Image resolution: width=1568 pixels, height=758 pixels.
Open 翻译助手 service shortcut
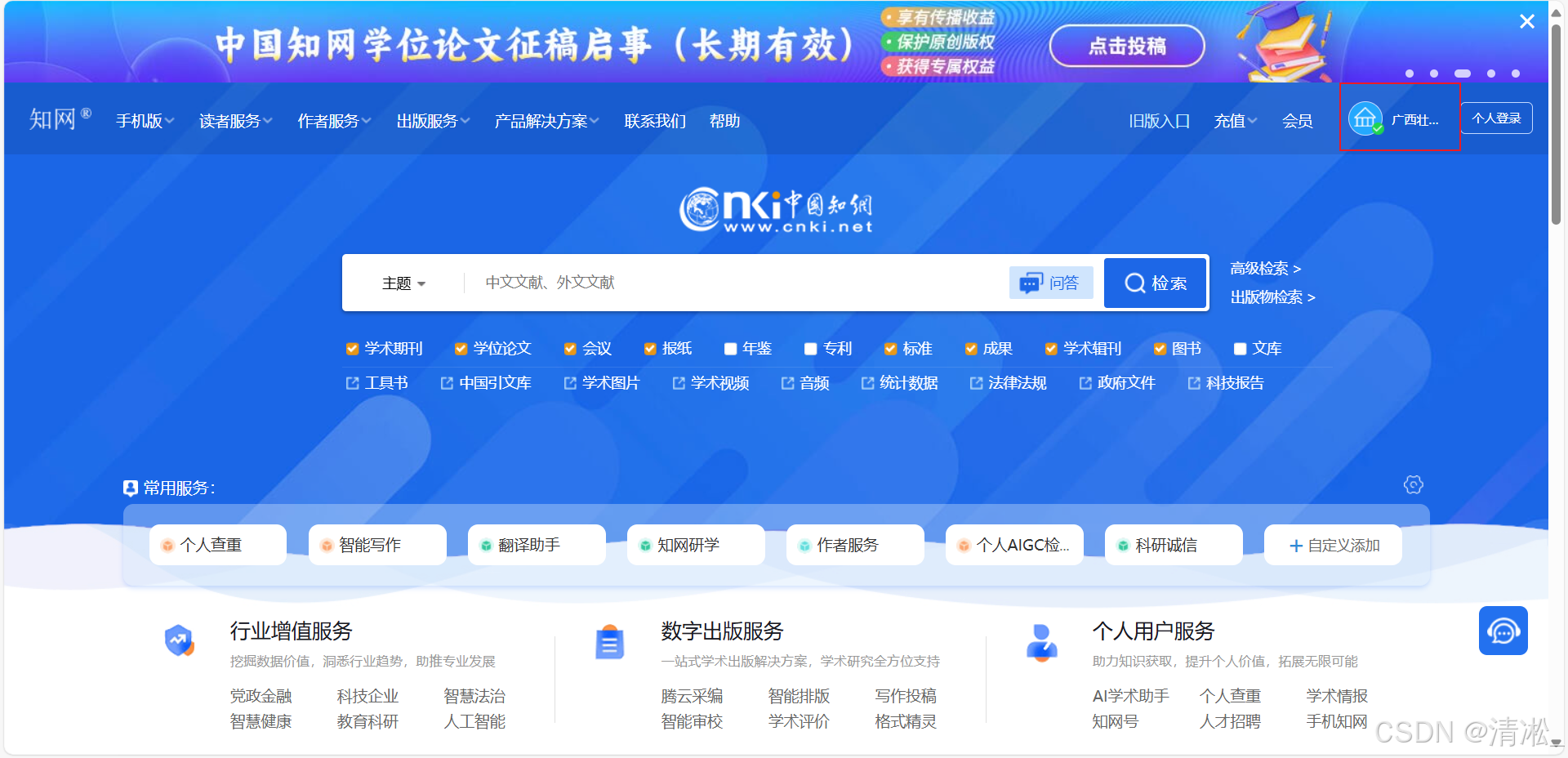pyautogui.click(x=537, y=545)
